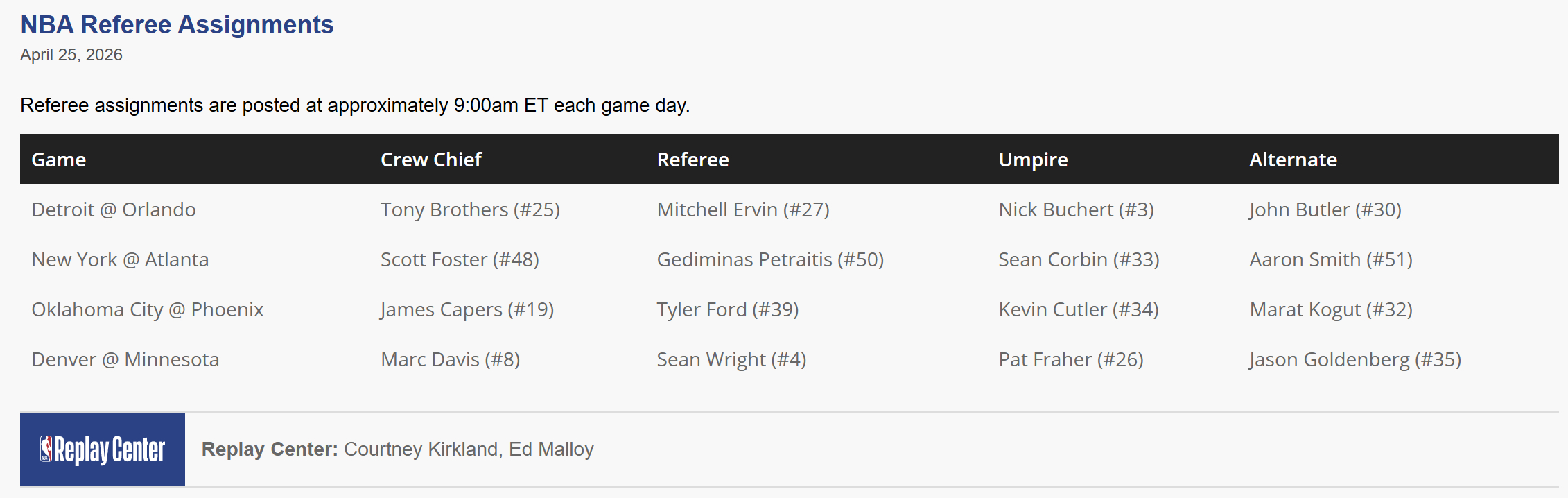Screen dimensions: 1568x498
Task: Click the Referee column header
Action: (692, 160)
